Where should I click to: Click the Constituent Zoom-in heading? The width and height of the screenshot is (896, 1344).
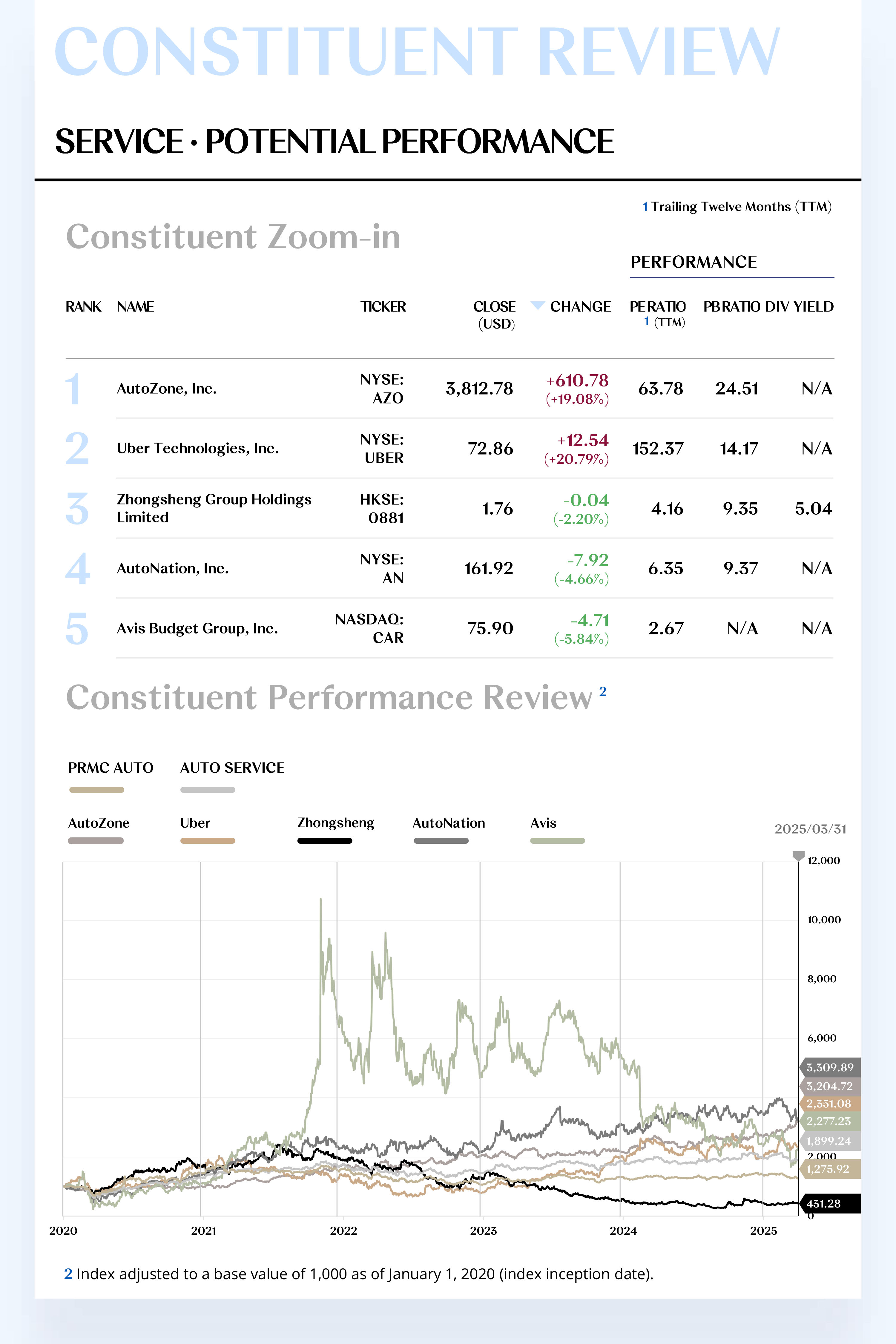click(233, 237)
